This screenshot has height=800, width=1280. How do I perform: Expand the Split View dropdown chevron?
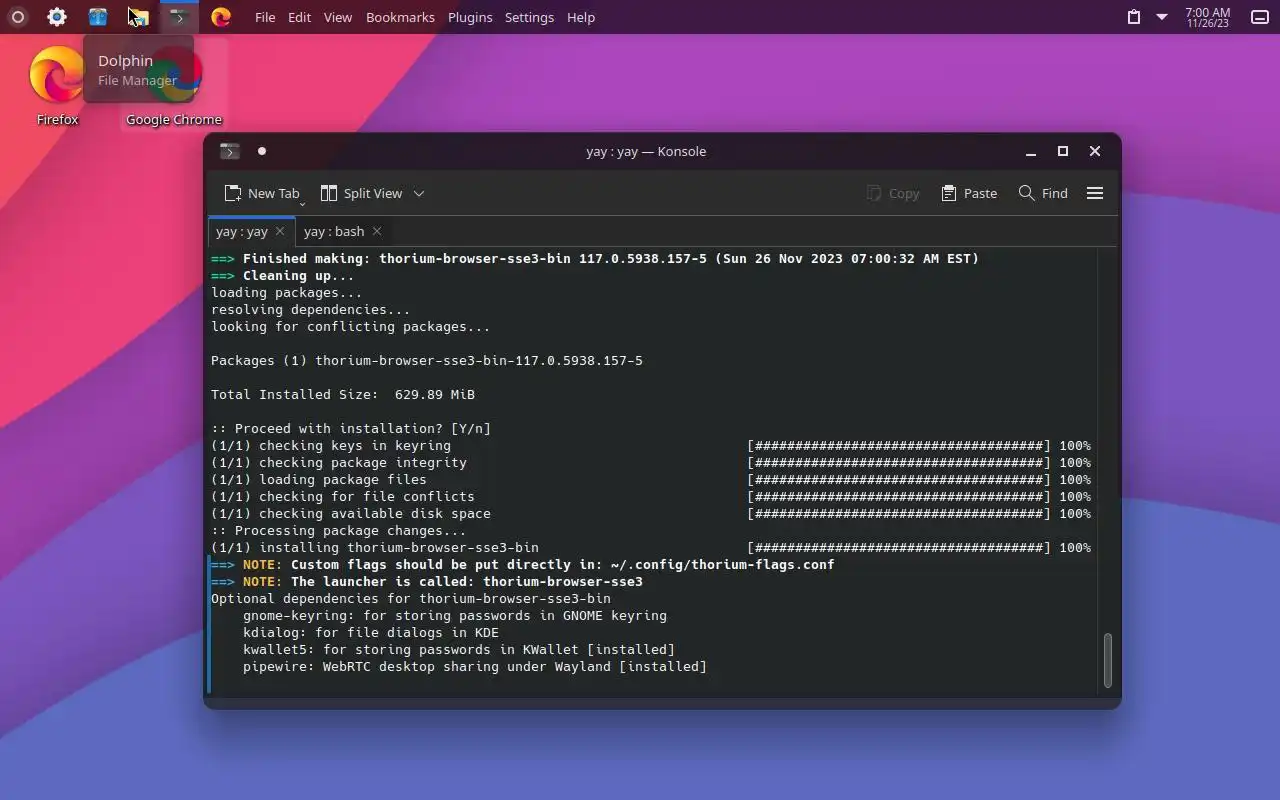tap(419, 193)
